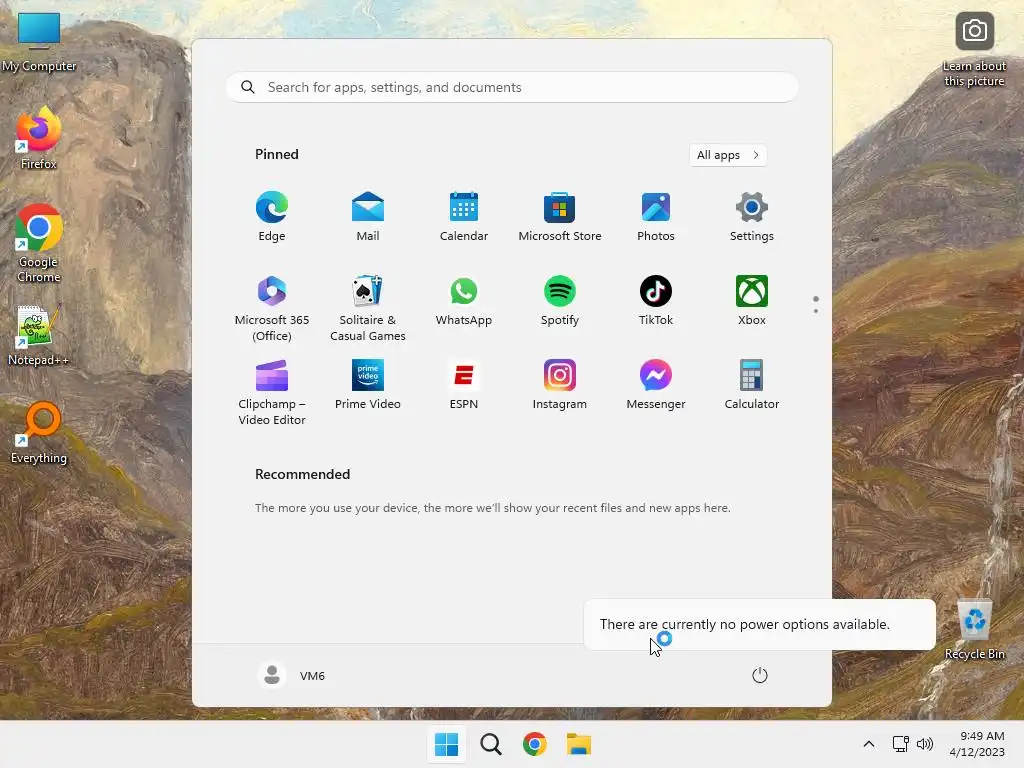This screenshot has height=768, width=1024.
Task: Select the Everything desktop shortcut
Action: 39,433
